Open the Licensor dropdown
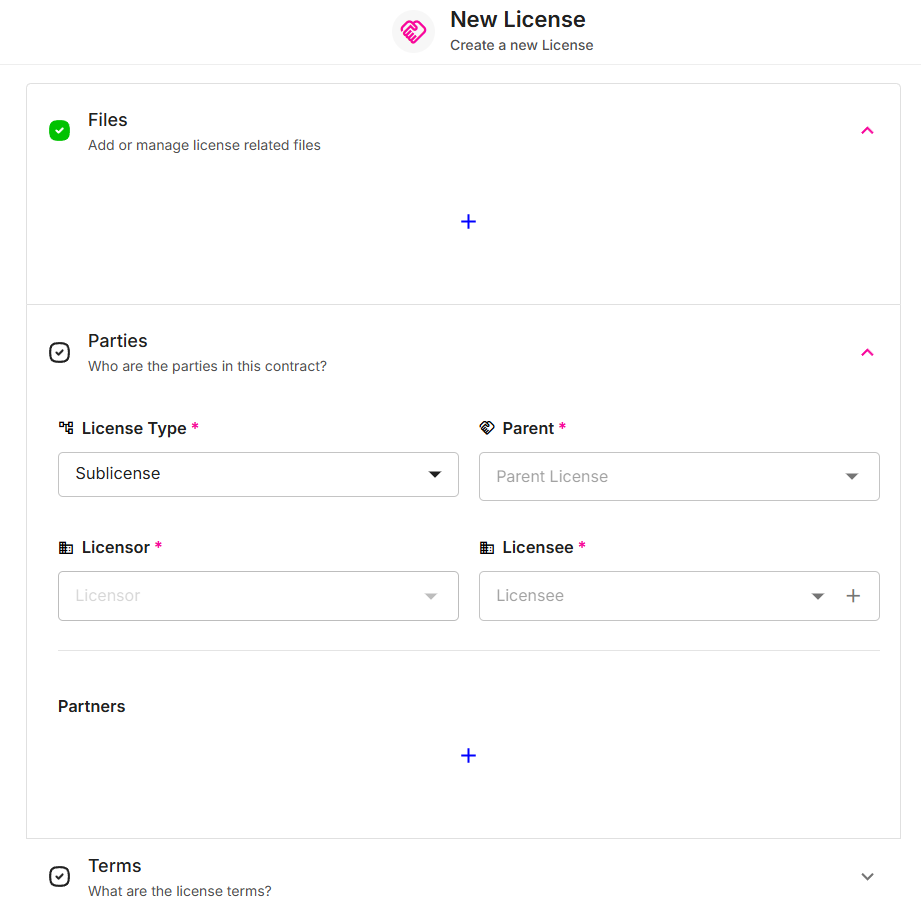This screenshot has width=921, height=908. (258, 596)
